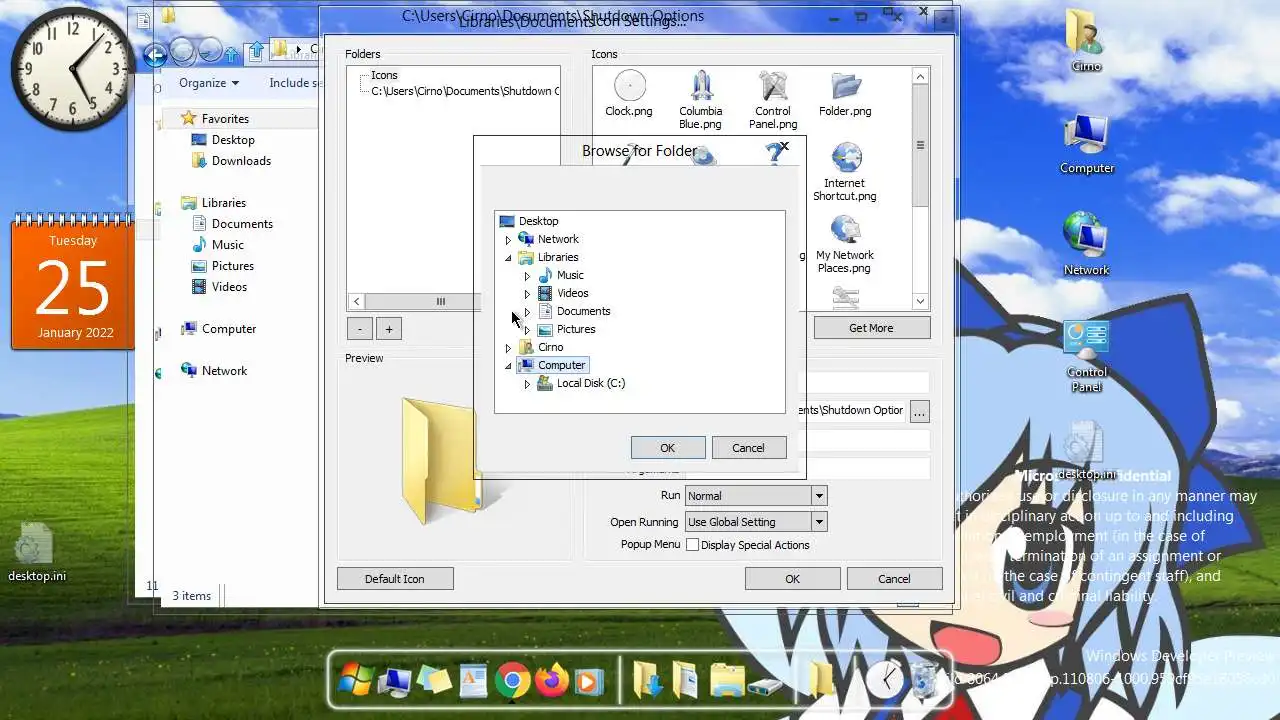Toggle Display Special Actions checkbox
The height and width of the screenshot is (720, 1280).
[x=692, y=545]
